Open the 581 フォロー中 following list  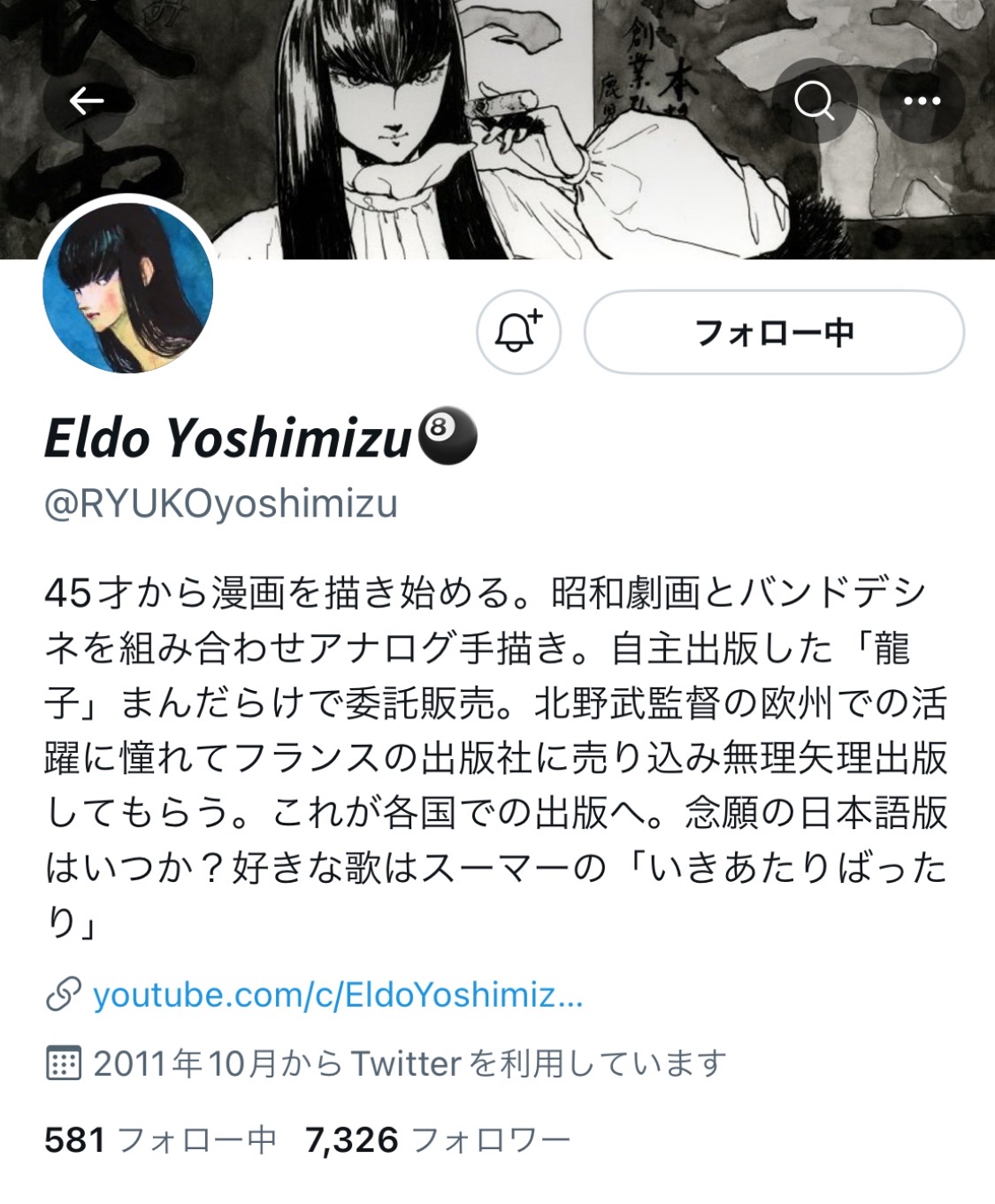click(161, 1140)
